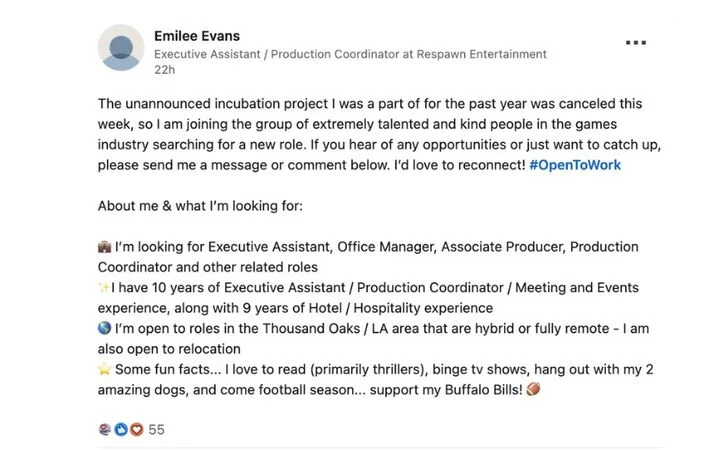Open the three-dot post options menu
712x450 pixels.
point(636,43)
